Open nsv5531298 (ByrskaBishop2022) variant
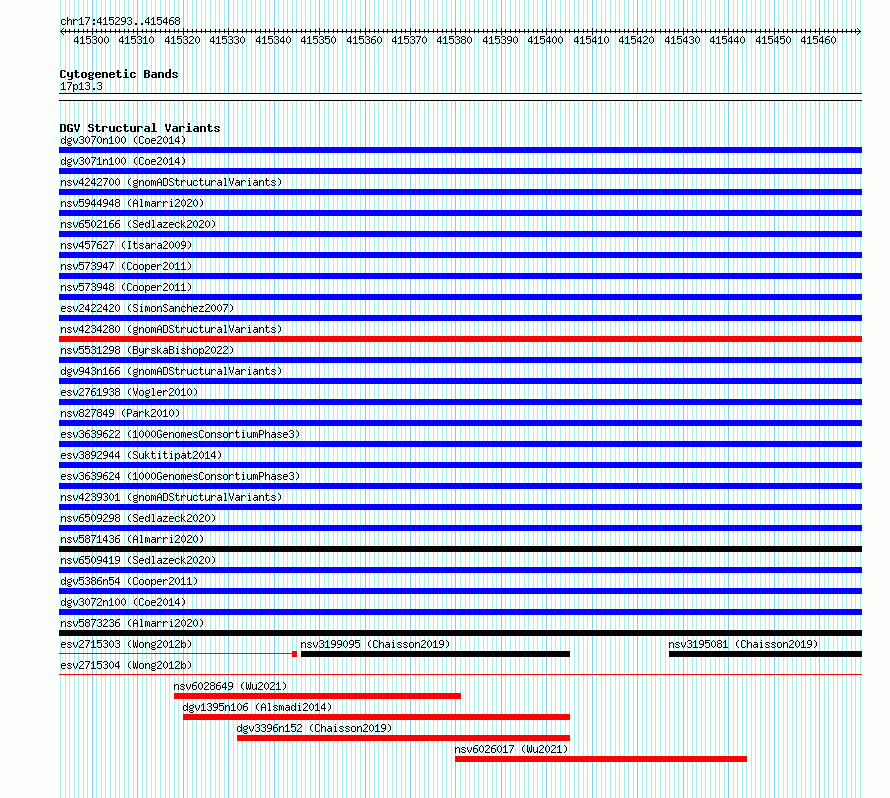Viewport: 890px width, 798px height. coord(147,350)
